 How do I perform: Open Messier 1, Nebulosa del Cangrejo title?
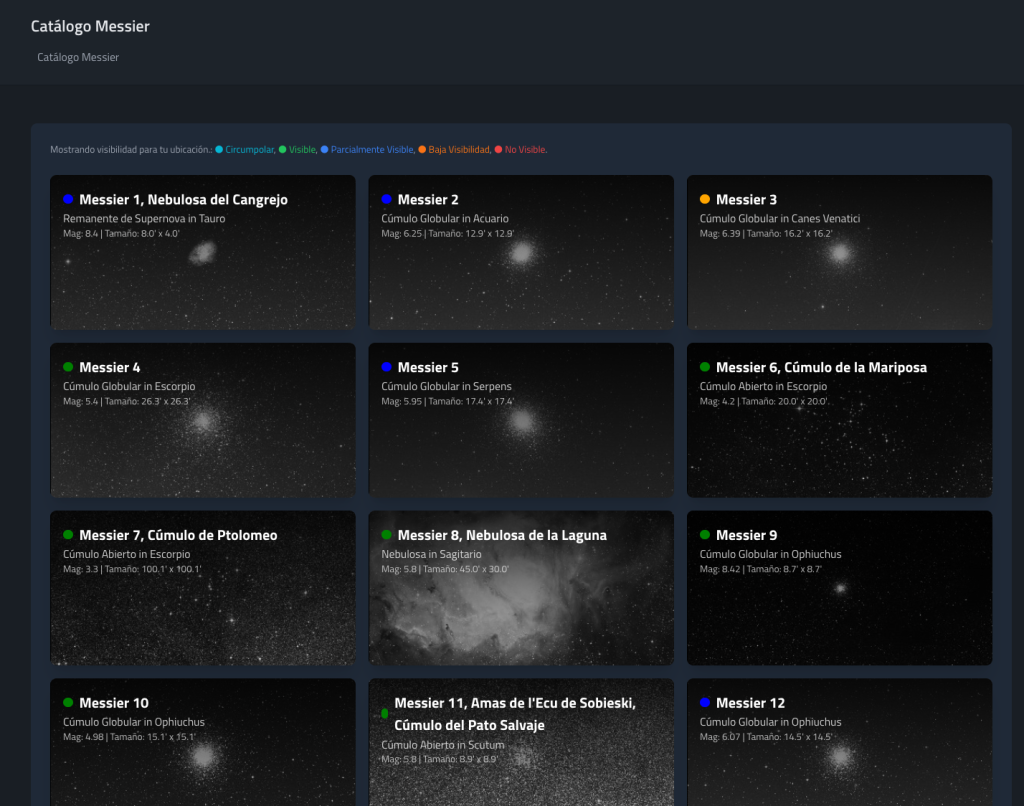pos(184,200)
